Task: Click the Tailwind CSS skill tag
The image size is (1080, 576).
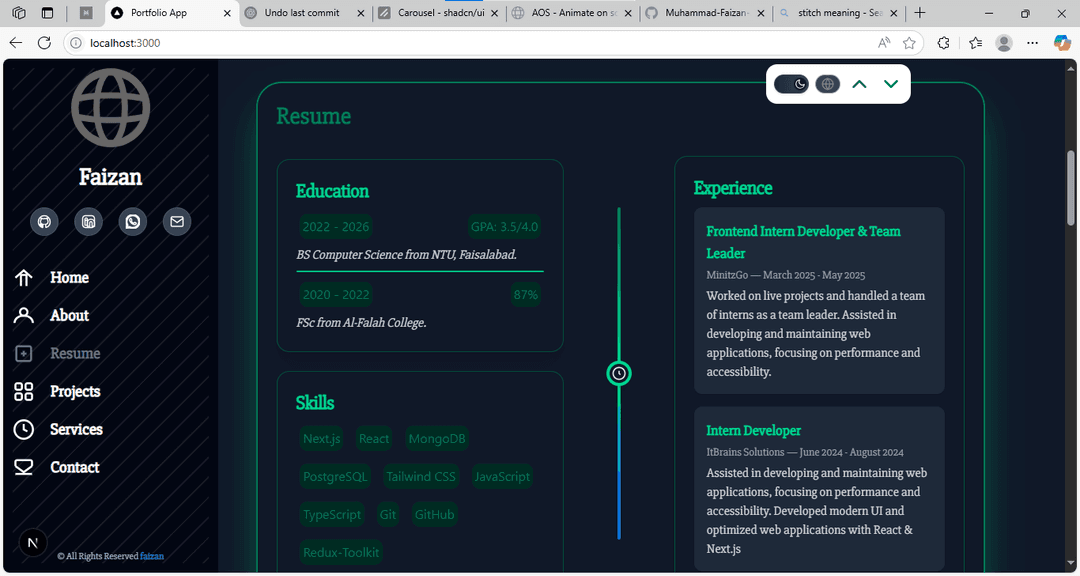Action: pos(421,477)
